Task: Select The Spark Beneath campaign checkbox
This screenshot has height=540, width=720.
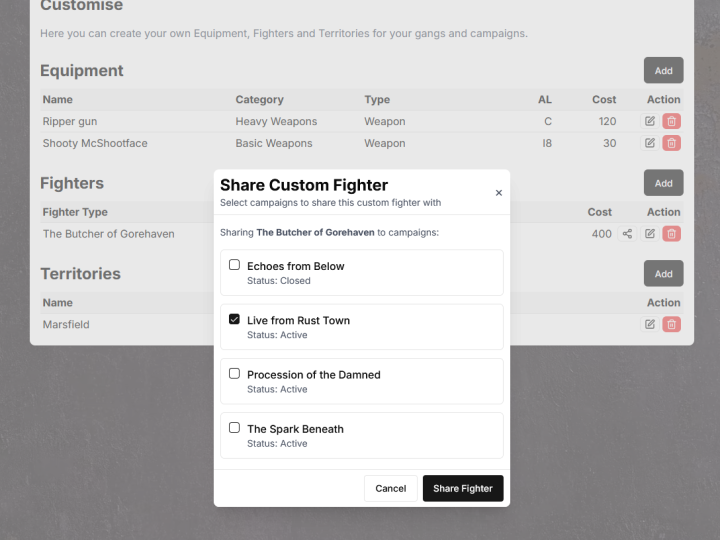Action: coord(234,427)
